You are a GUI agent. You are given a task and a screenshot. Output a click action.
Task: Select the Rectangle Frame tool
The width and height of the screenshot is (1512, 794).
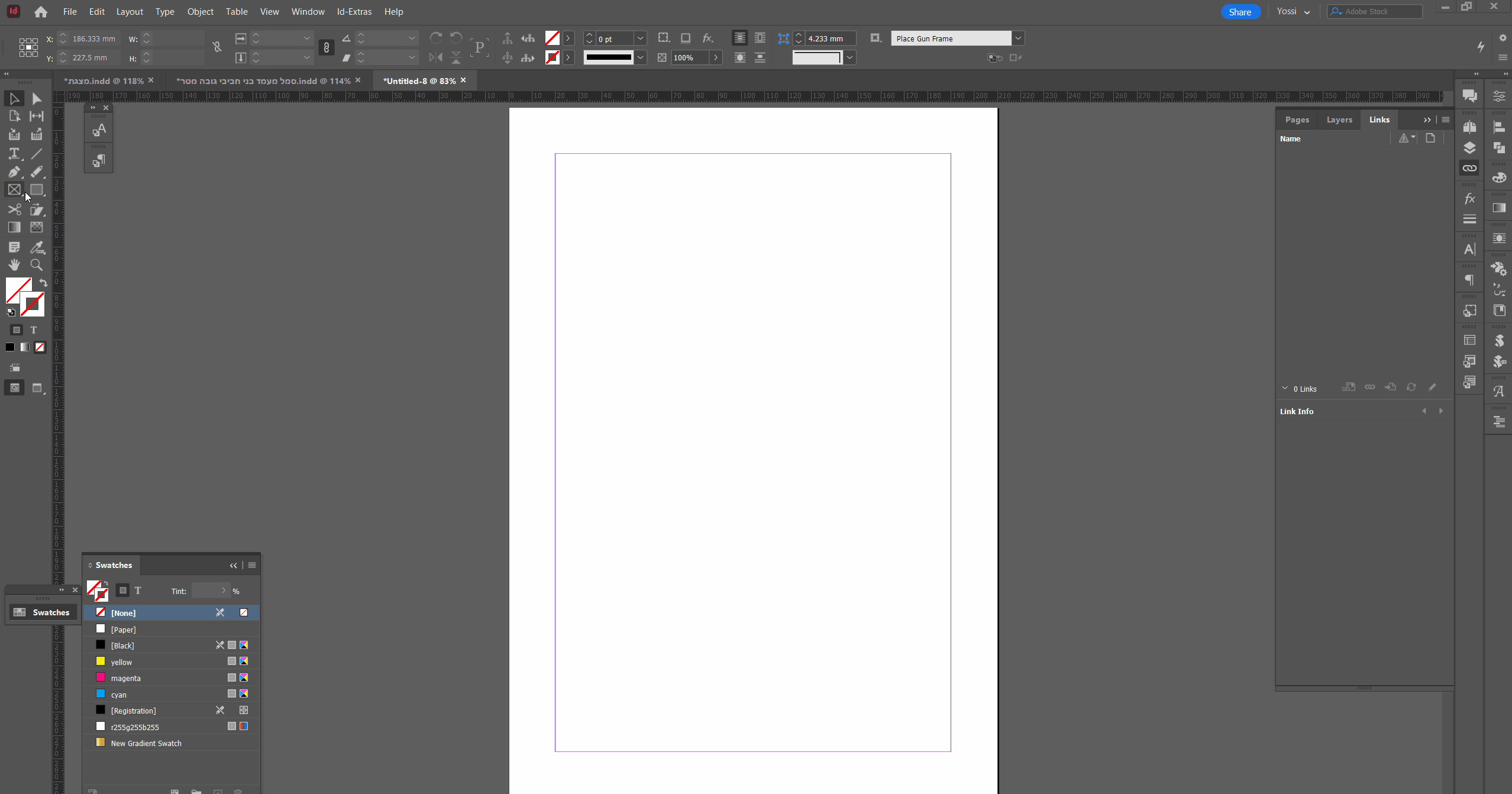point(14,190)
